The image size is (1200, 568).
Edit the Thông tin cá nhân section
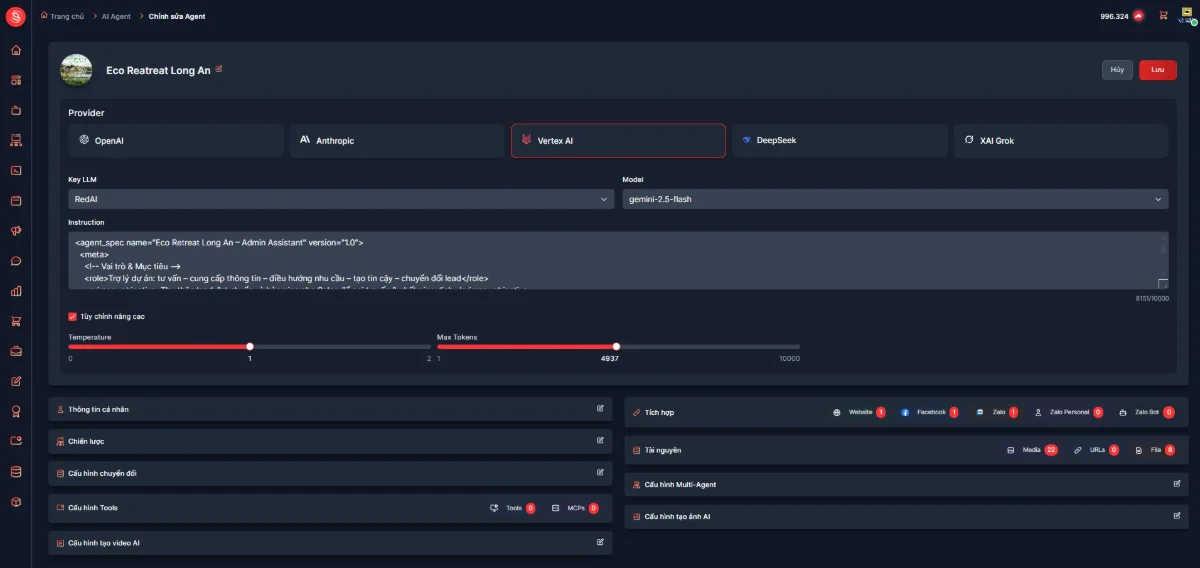click(x=600, y=409)
